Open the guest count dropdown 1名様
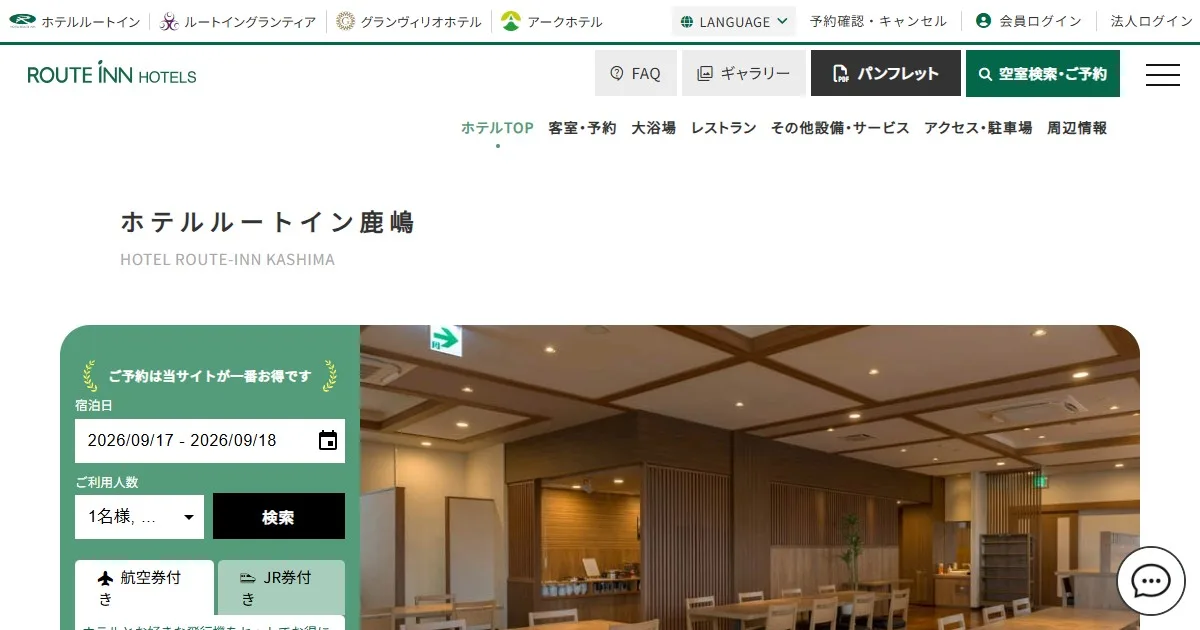The image size is (1200, 630). [139, 517]
